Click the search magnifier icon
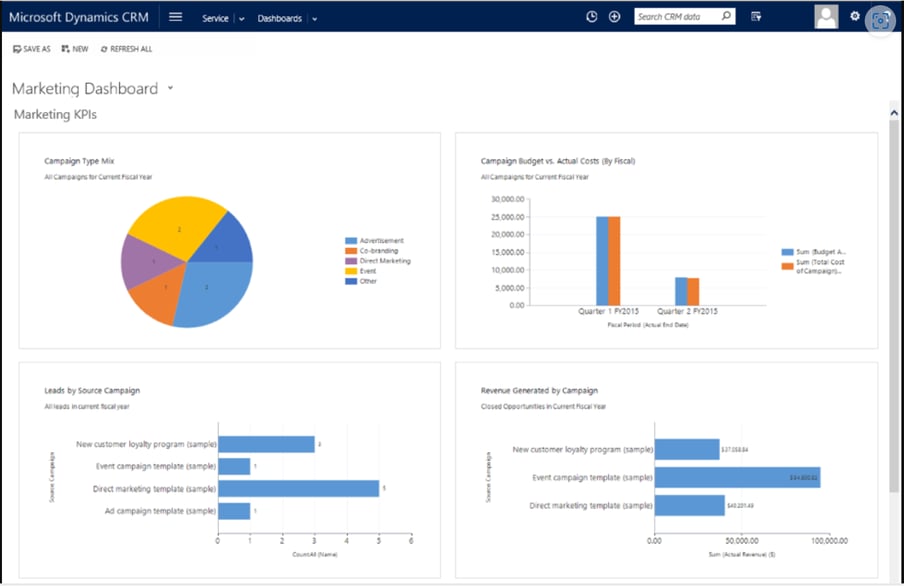The image size is (904, 586). point(726,16)
